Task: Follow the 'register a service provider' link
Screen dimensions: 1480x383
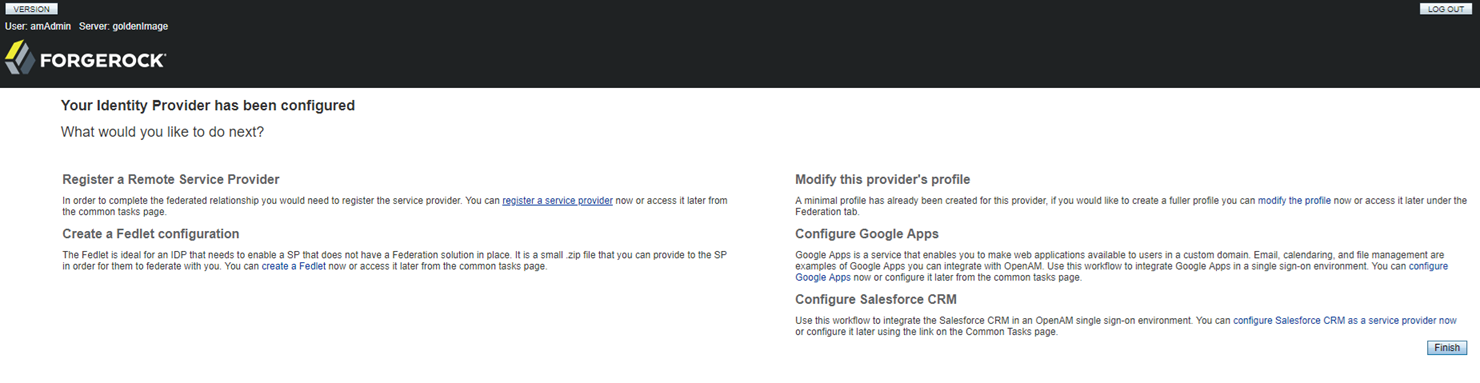Action: click(557, 201)
